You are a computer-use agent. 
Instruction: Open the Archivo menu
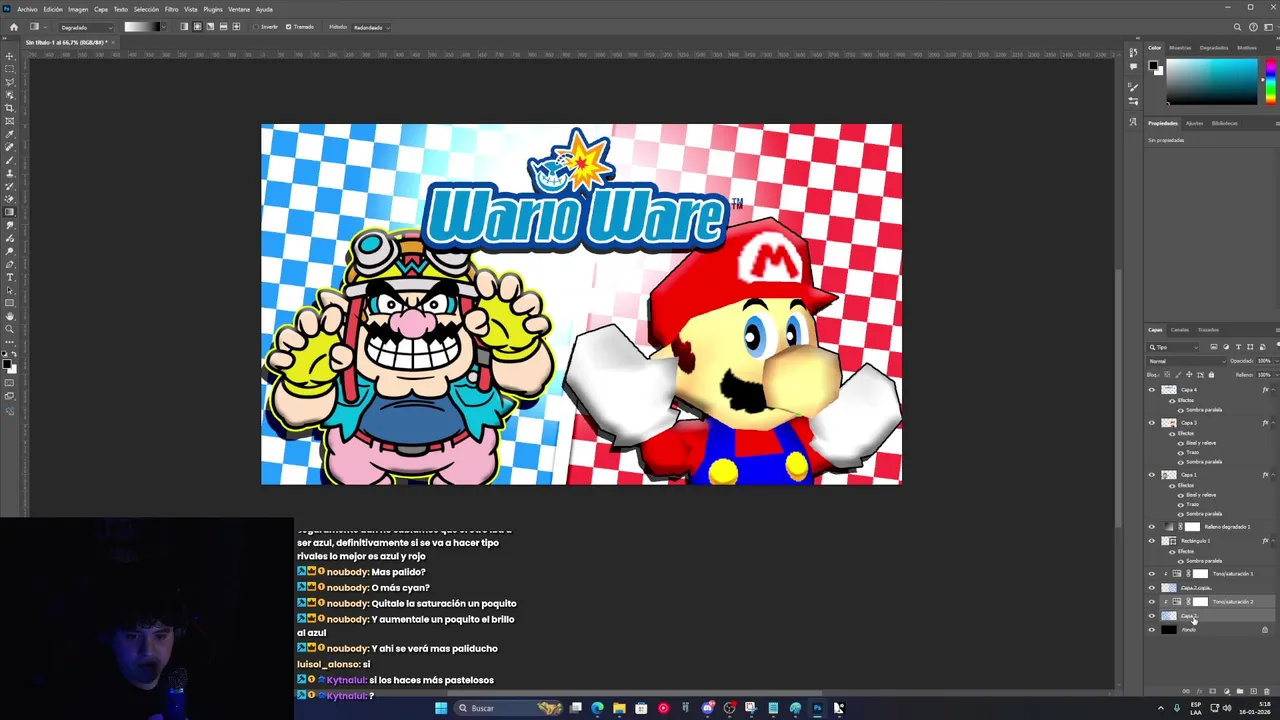click(27, 9)
